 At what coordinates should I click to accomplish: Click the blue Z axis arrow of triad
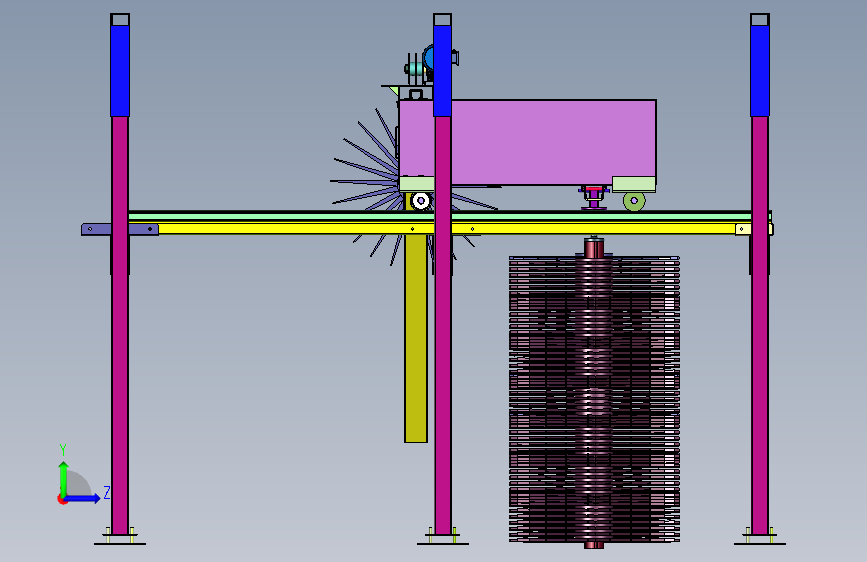point(83,498)
